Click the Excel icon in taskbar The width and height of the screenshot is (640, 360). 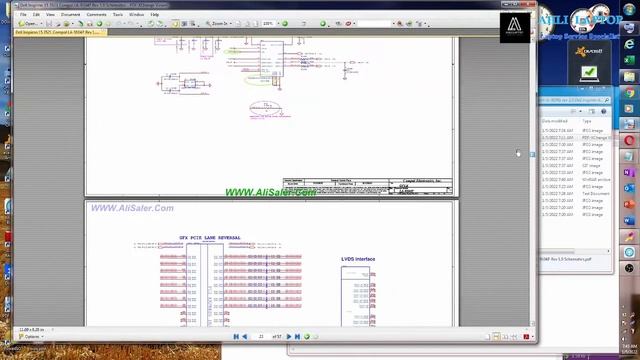click(629, 60)
